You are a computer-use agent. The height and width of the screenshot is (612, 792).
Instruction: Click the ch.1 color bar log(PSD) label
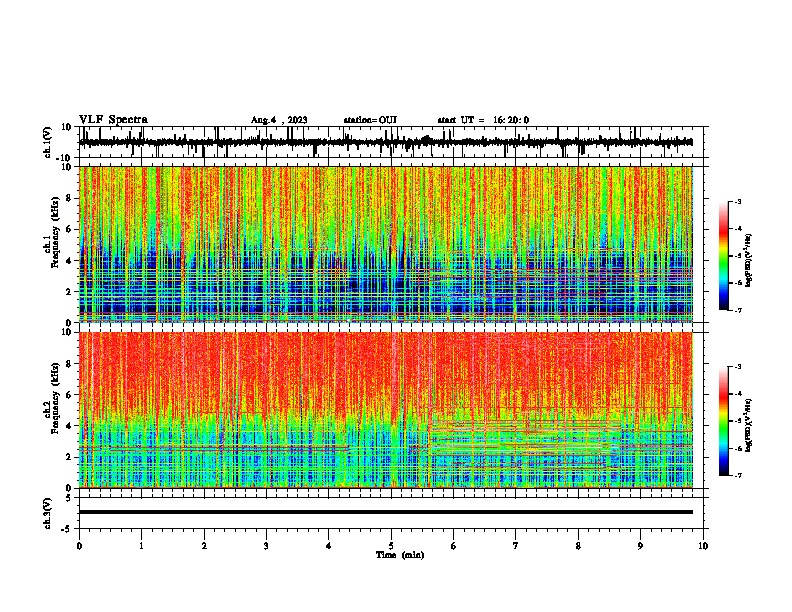pyautogui.click(x=749, y=261)
